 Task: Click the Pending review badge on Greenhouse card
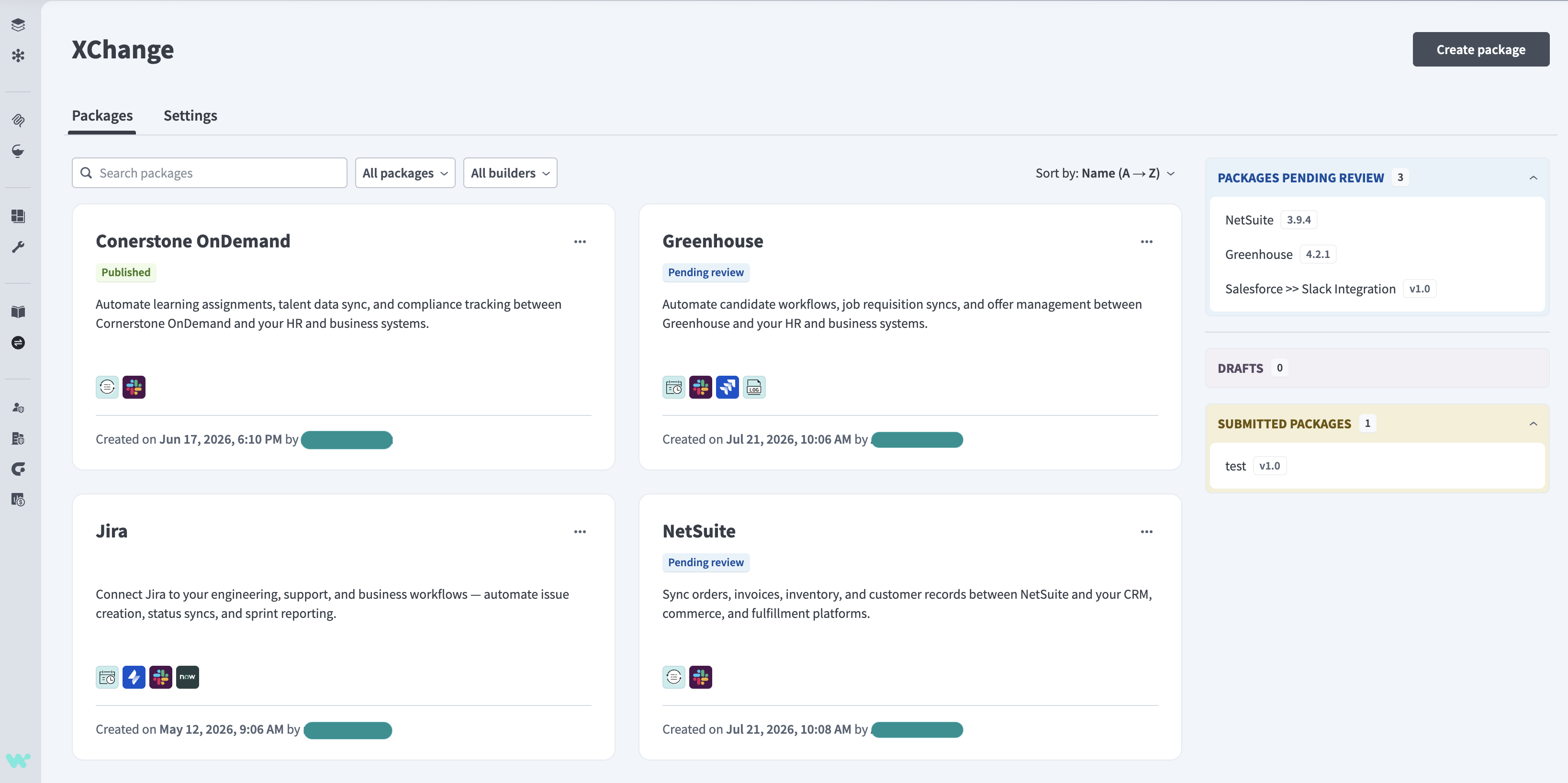(706, 272)
